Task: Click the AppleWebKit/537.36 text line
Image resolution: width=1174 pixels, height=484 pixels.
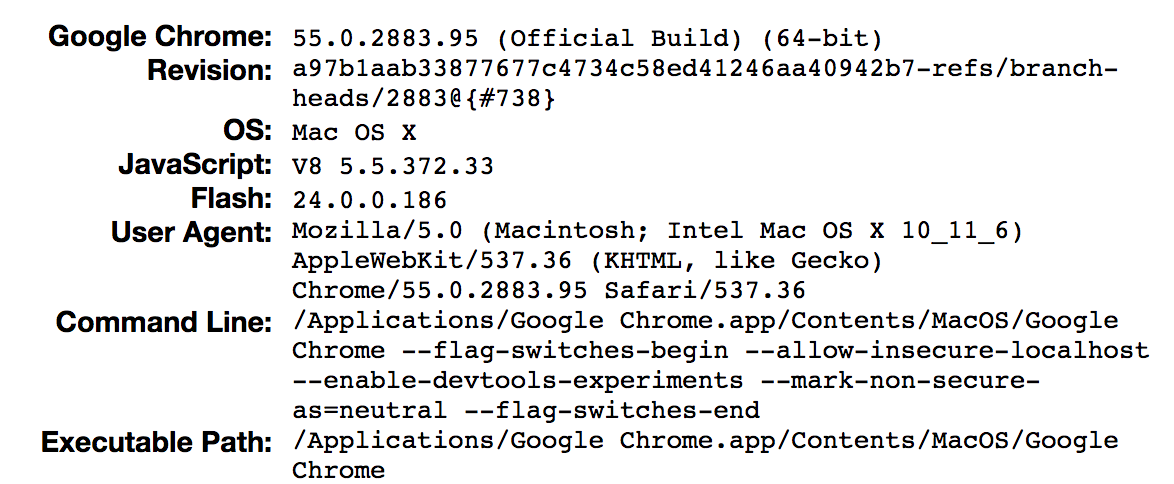Action: pos(587,261)
